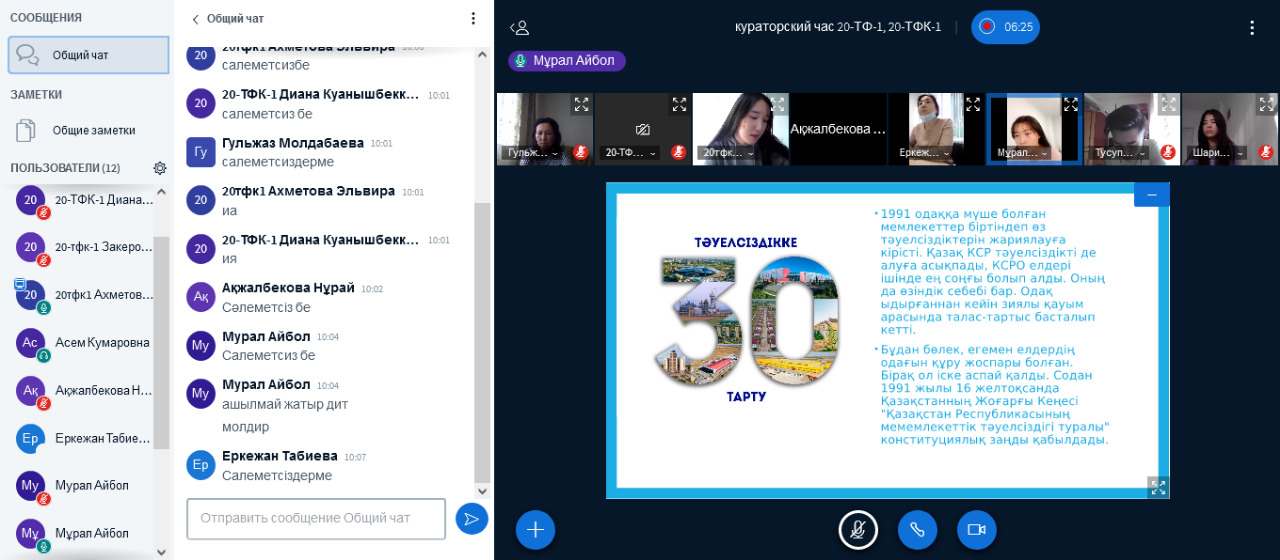Toggle the webcam sharing button

976,530
